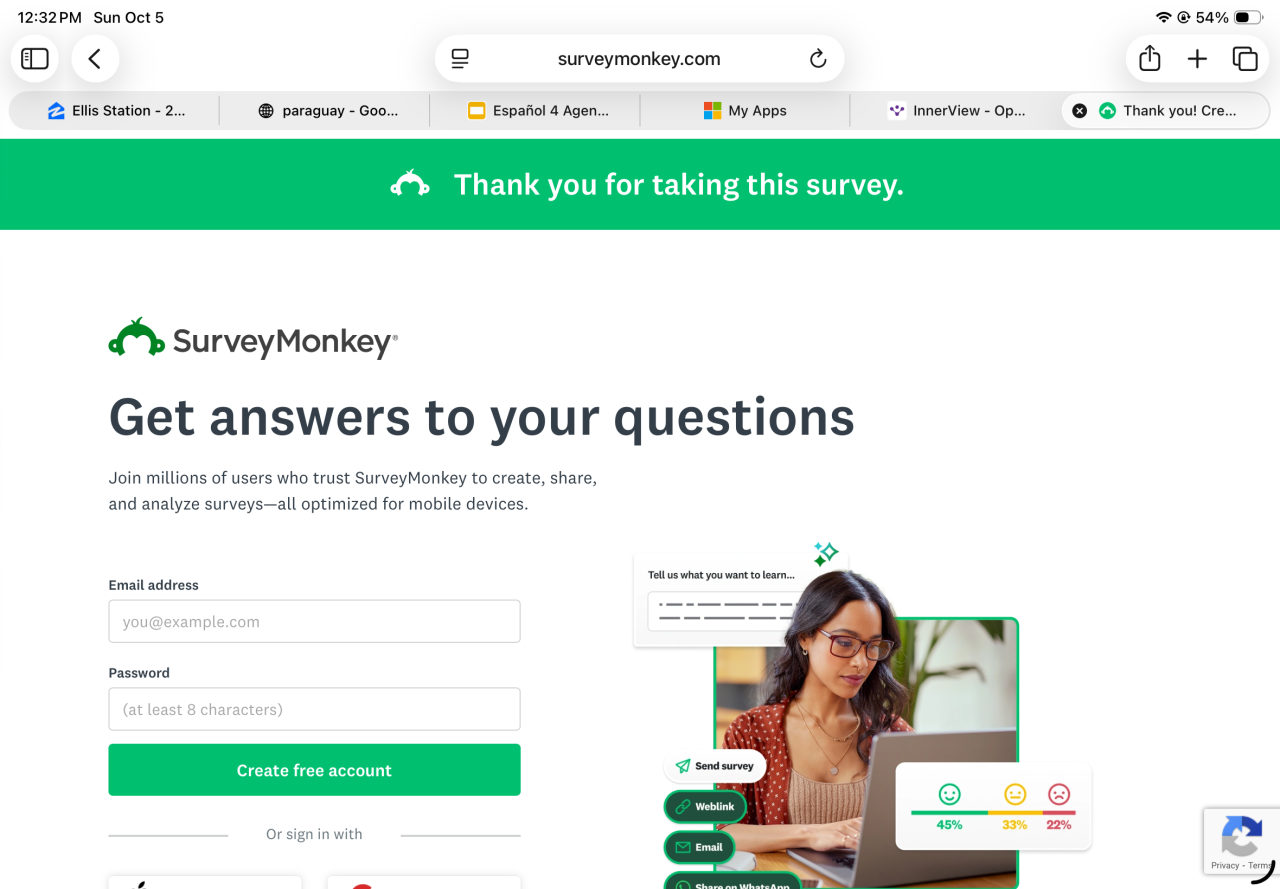Tap the surveymonkey.com address bar
The height and width of the screenshot is (889, 1280).
point(639,59)
